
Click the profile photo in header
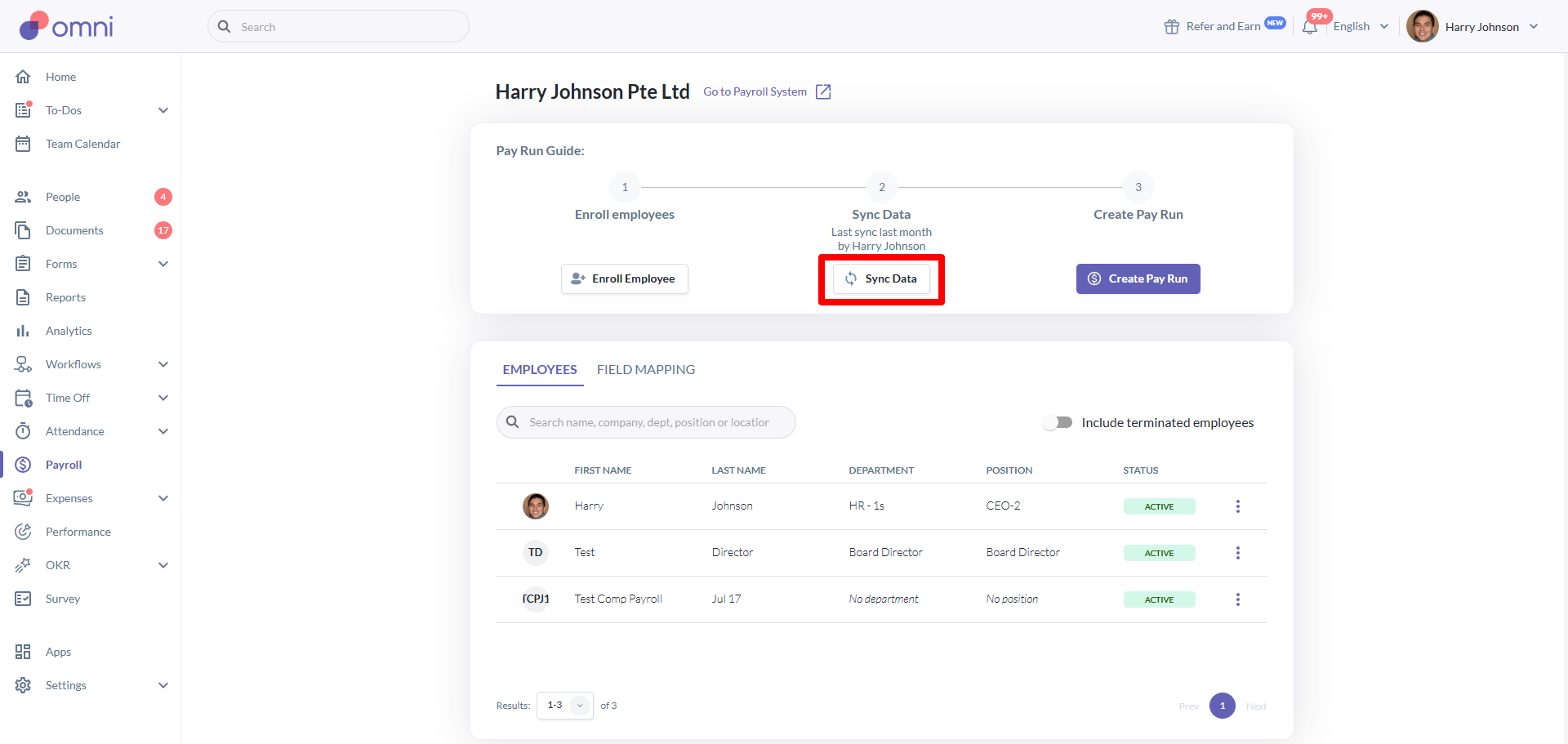(1423, 27)
